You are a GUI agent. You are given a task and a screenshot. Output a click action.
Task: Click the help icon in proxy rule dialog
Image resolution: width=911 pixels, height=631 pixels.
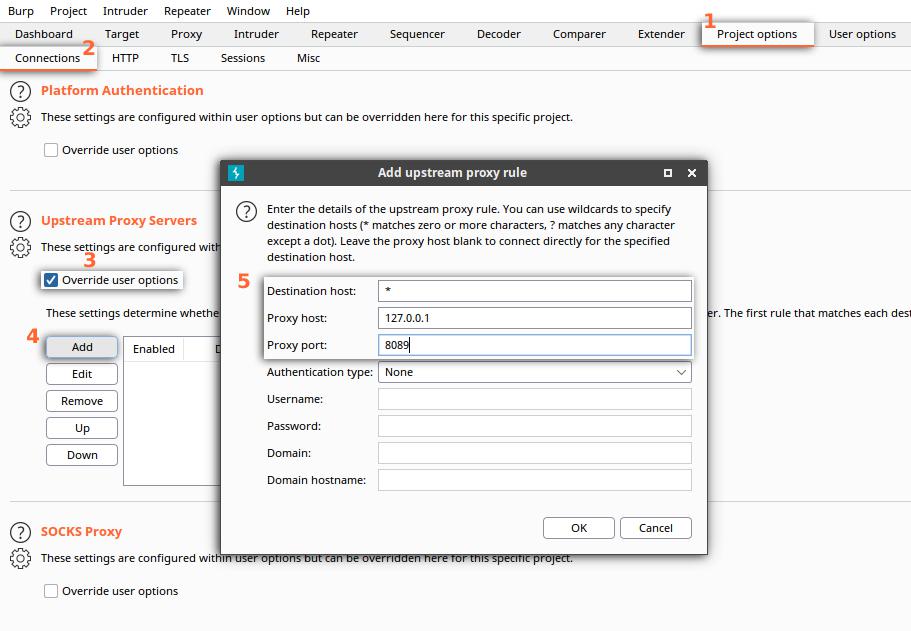246,211
